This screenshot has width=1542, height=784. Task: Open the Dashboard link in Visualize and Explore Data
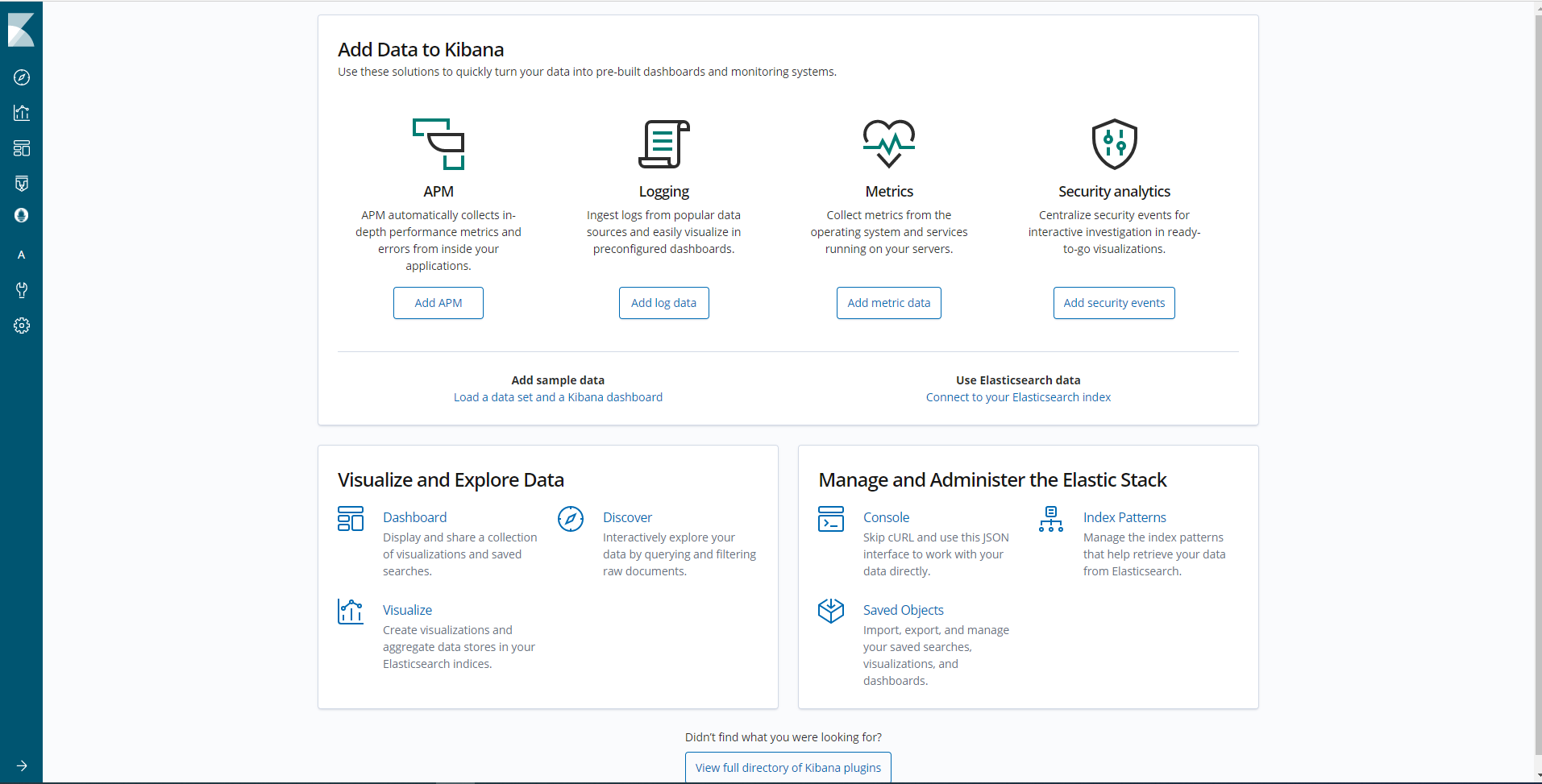pos(414,517)
